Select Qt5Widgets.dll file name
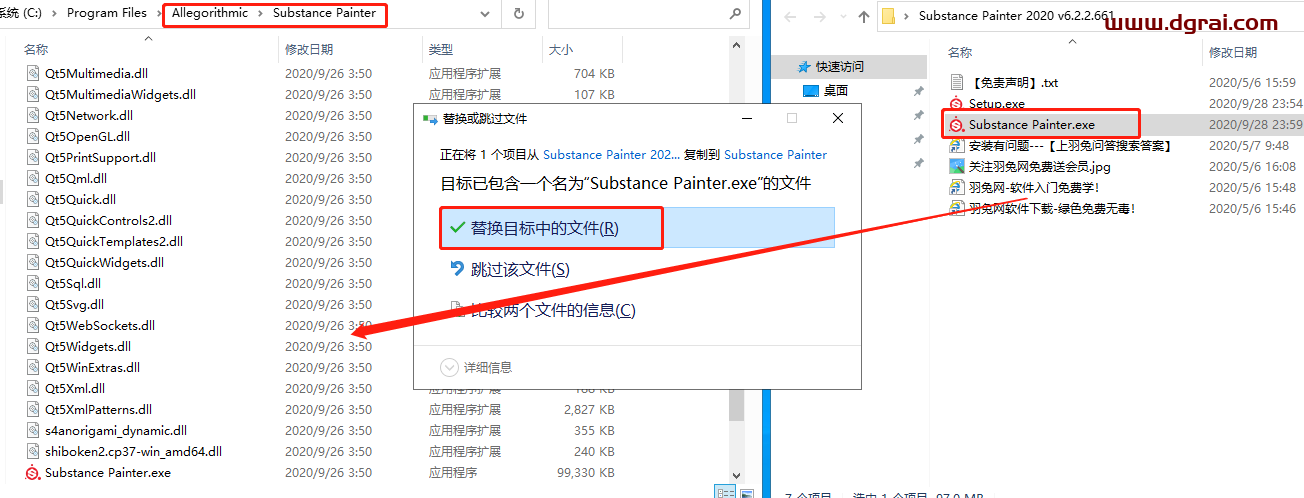The width and height of the screenshot is (1304, 498). click(x=88, y=347)
